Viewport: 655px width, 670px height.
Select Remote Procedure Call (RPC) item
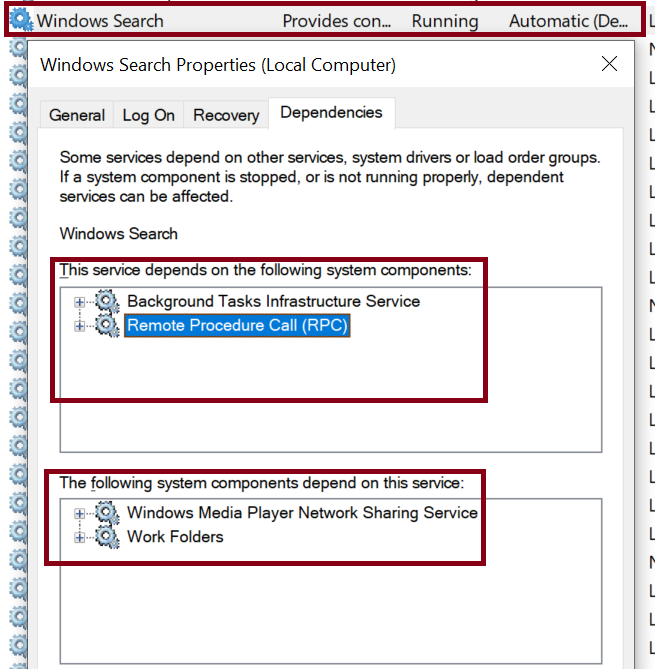[x=237, y=326]
